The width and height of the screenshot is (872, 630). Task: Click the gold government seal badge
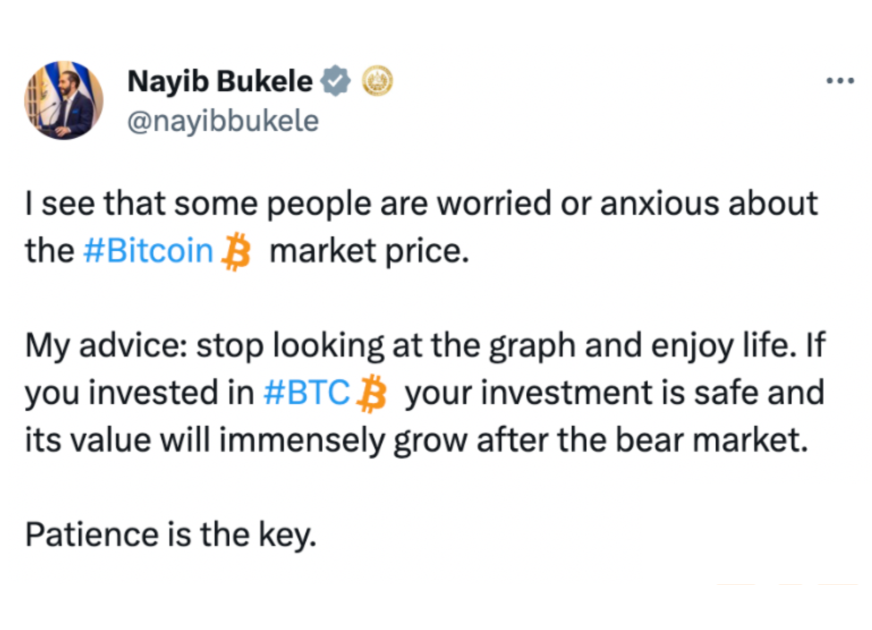pos(376,81)
